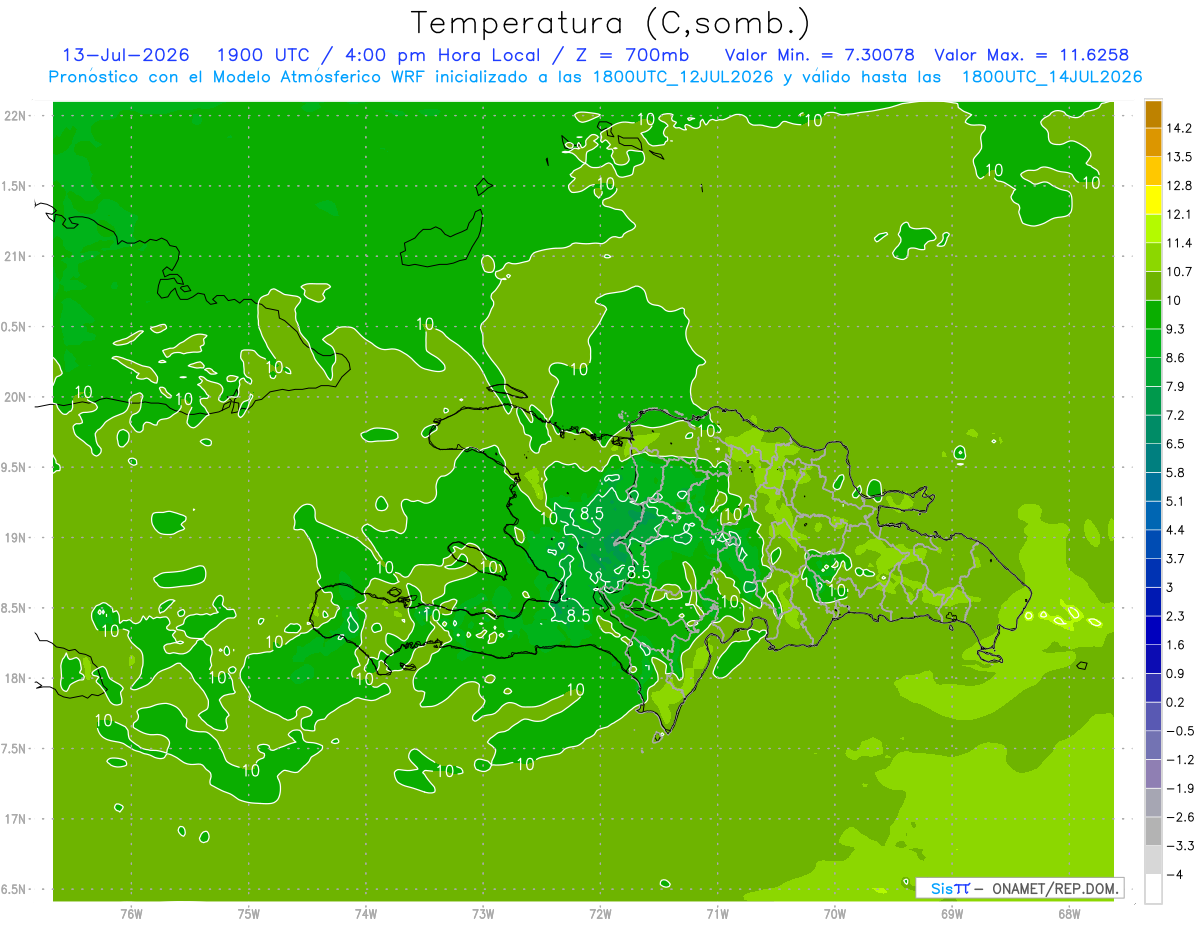
Task: Click the "12.8" colorbar value
Action: 1181,186
